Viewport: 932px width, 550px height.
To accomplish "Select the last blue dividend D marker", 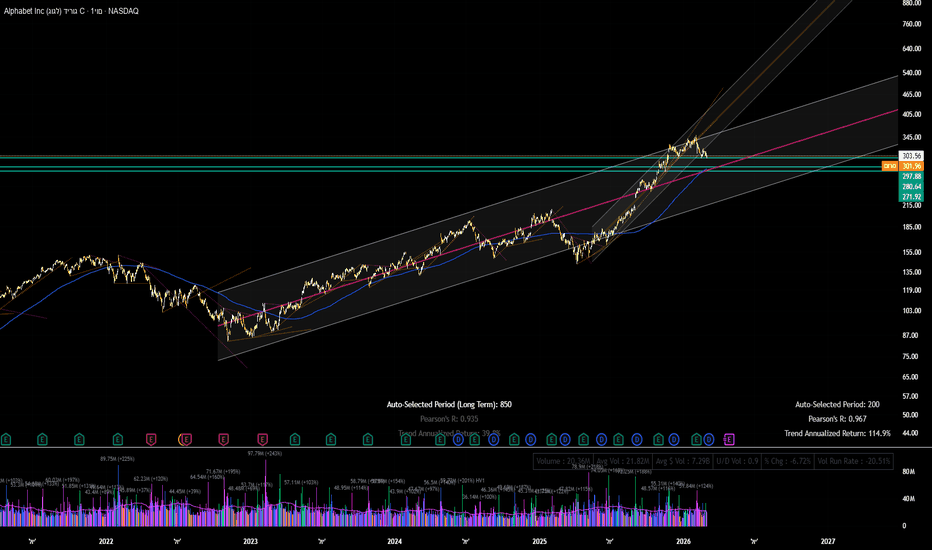I will click(x=709, y=439).
